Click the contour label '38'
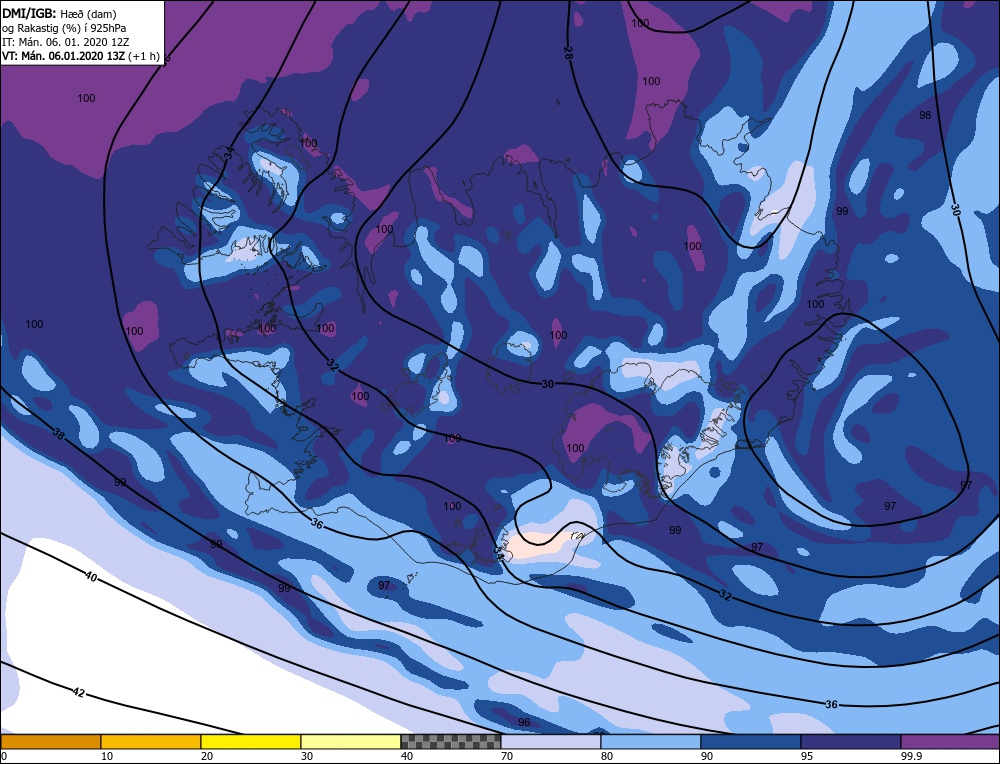Image resolution: width=1000 pixels, height=764 pixels. [59, 435]
